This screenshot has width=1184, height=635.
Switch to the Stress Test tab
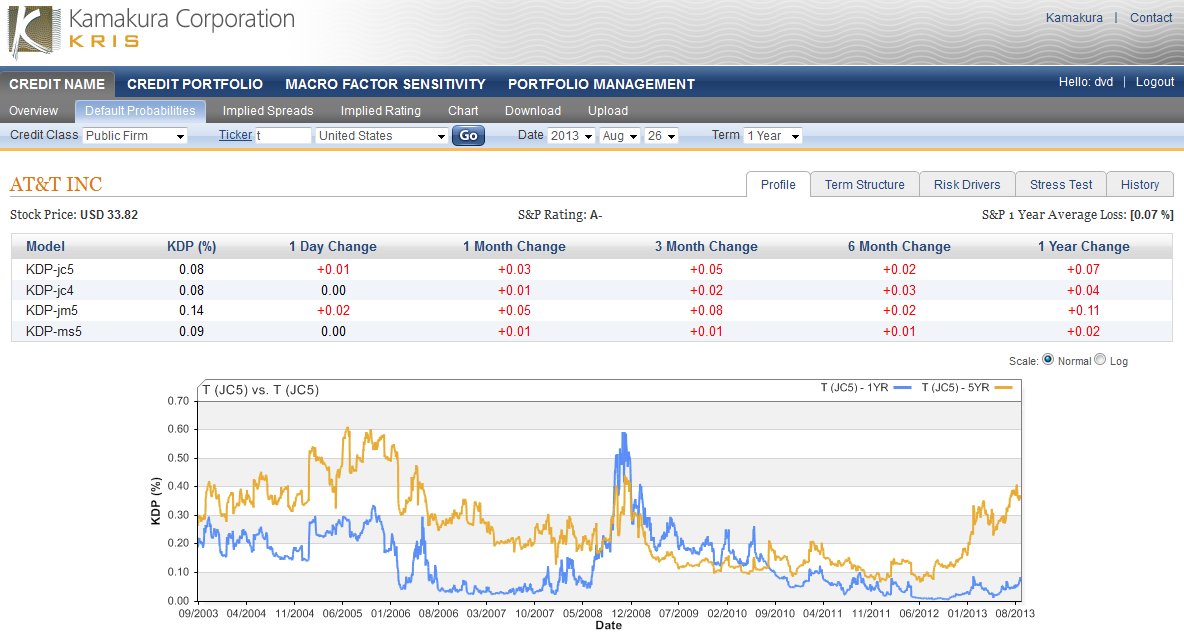click(1061, 184)
